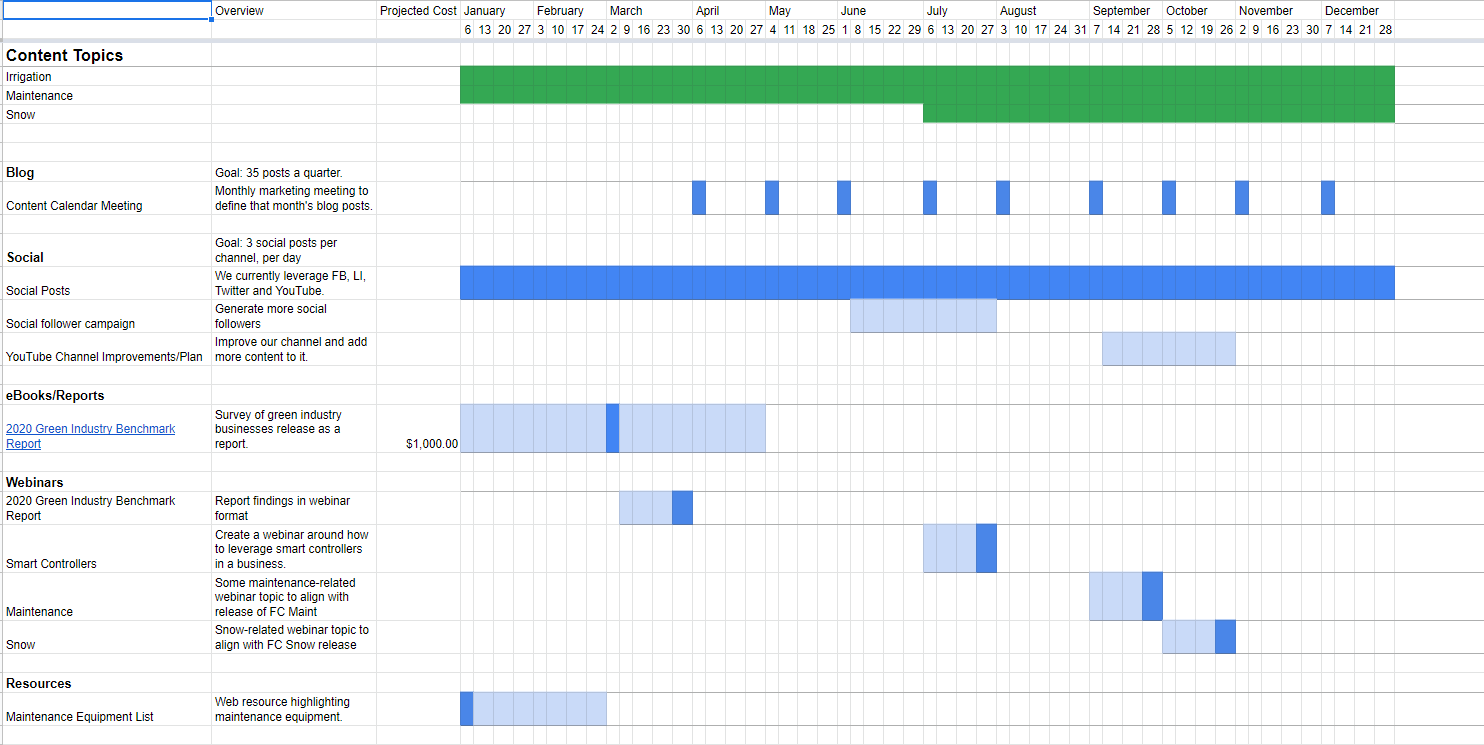Select the empty top-left selected cell

106,11
